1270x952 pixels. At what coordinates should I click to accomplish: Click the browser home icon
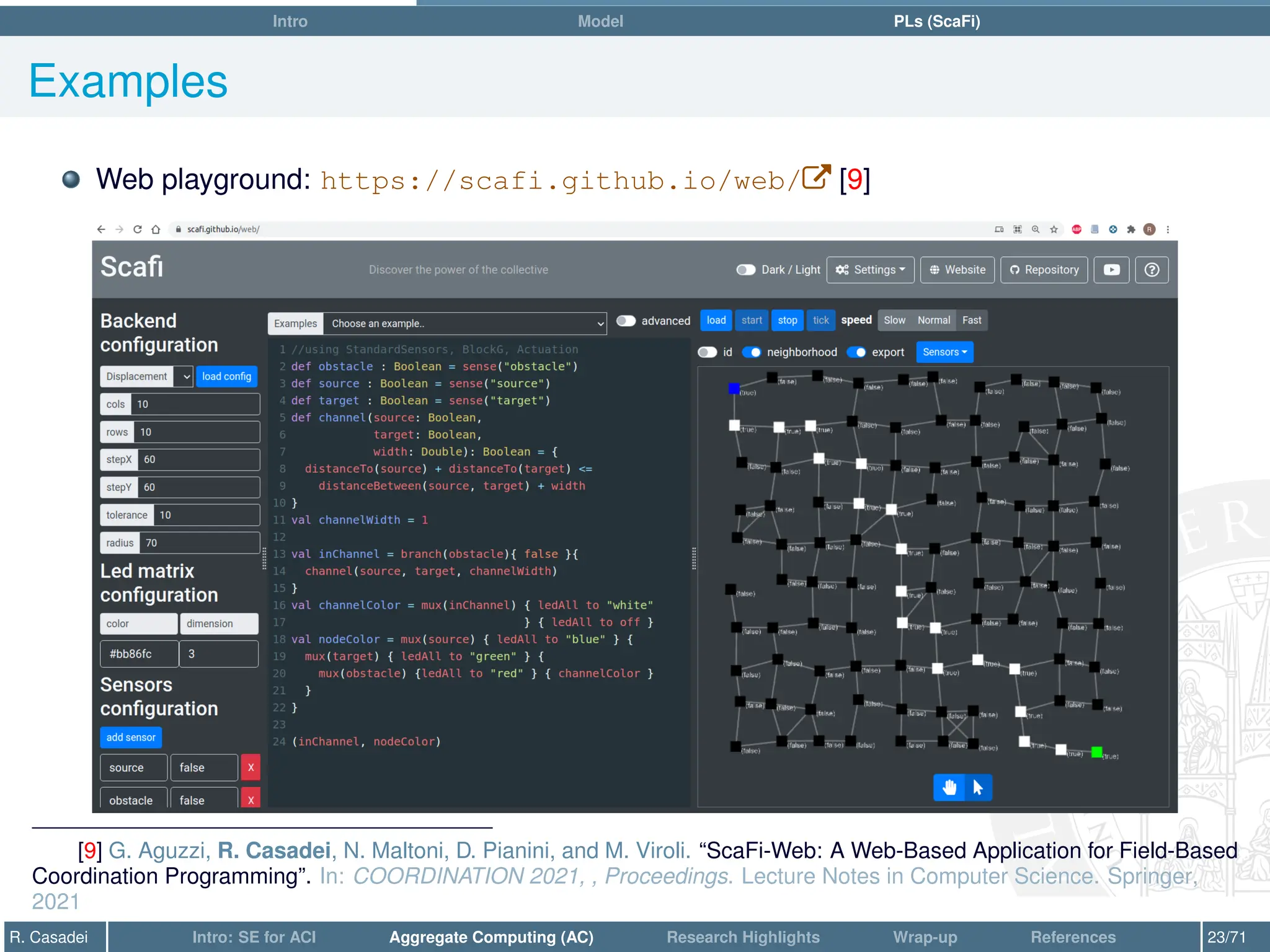click(x=156, y=229)
